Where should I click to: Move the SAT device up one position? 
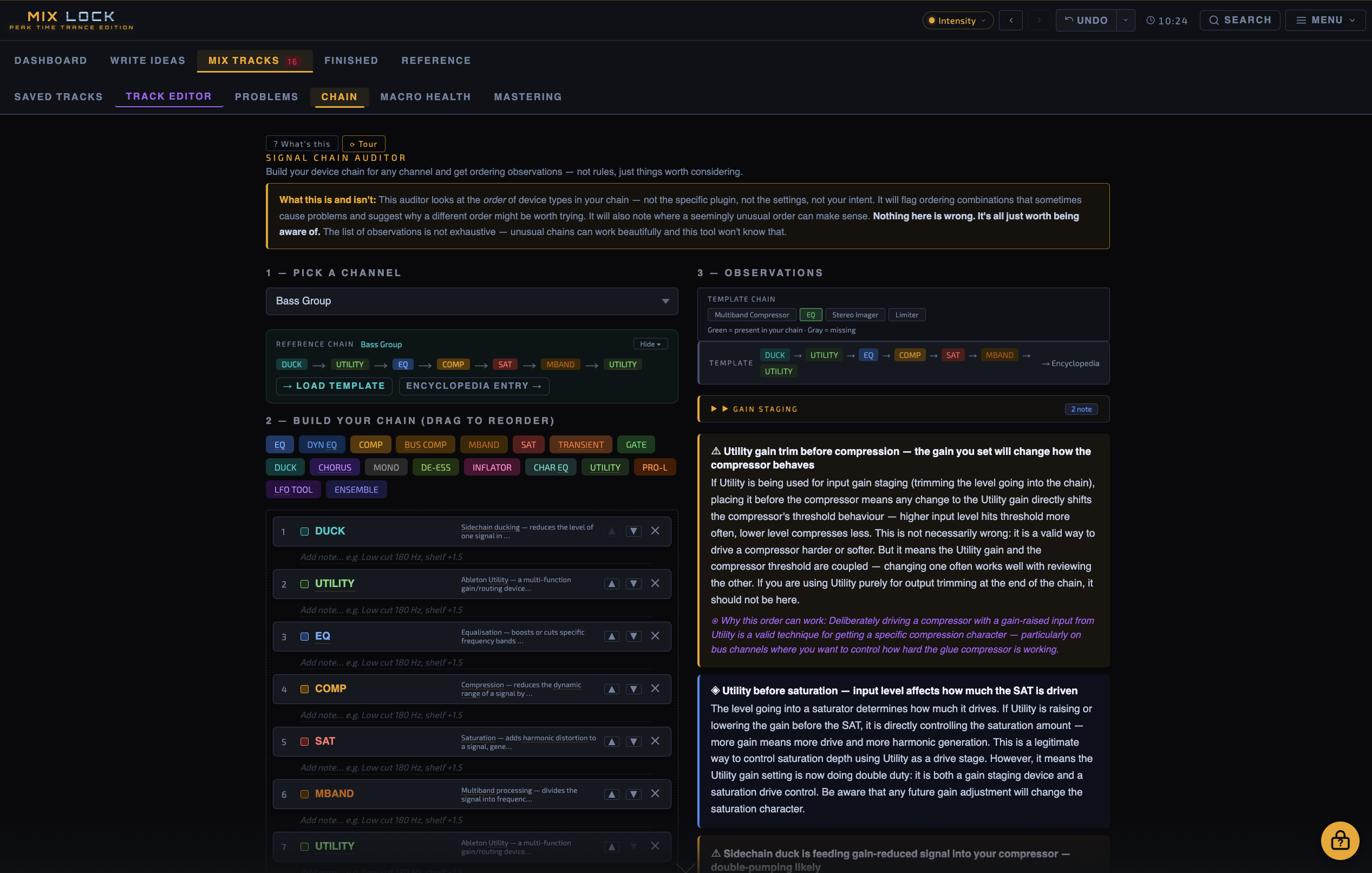(611, 741)
